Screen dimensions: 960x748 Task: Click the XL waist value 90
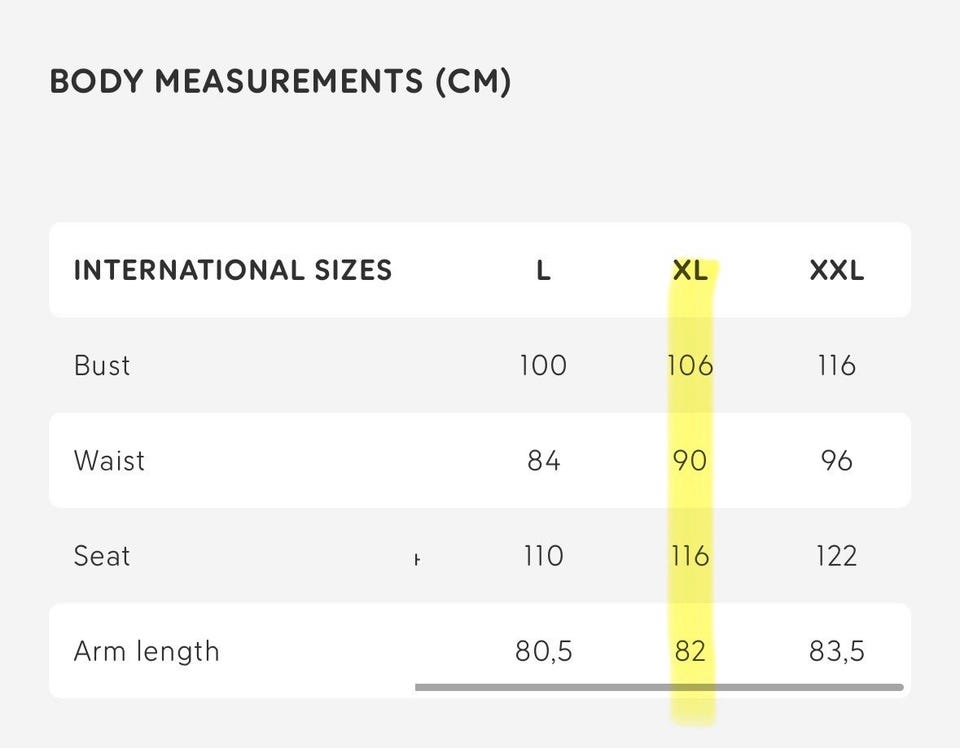pos(690,461)
